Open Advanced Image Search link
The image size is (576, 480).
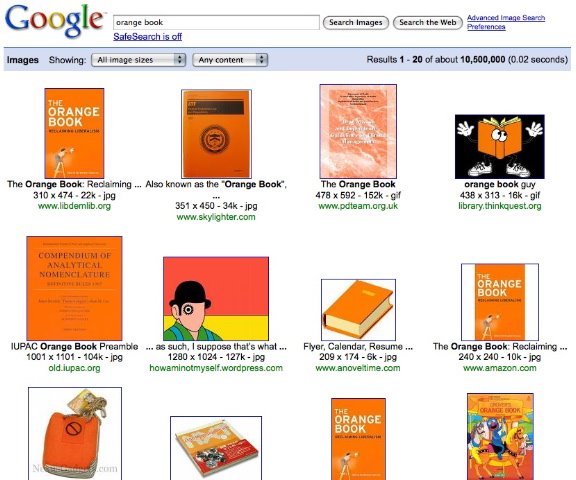[x=506, y=18]
